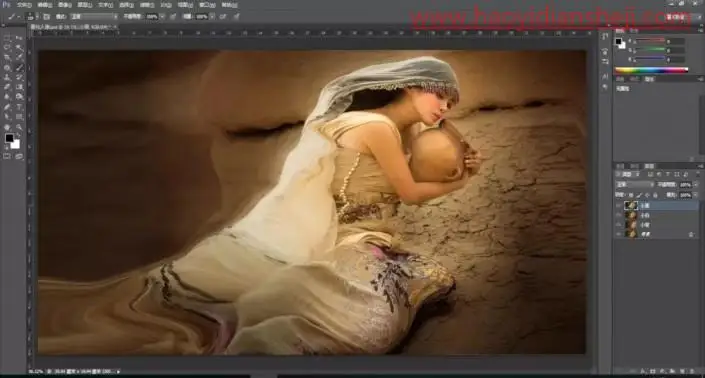The image size is (705, 378).
Task: Hide the third layer in Layers panel
Action: pyautogui.click(x=619, y=225)
